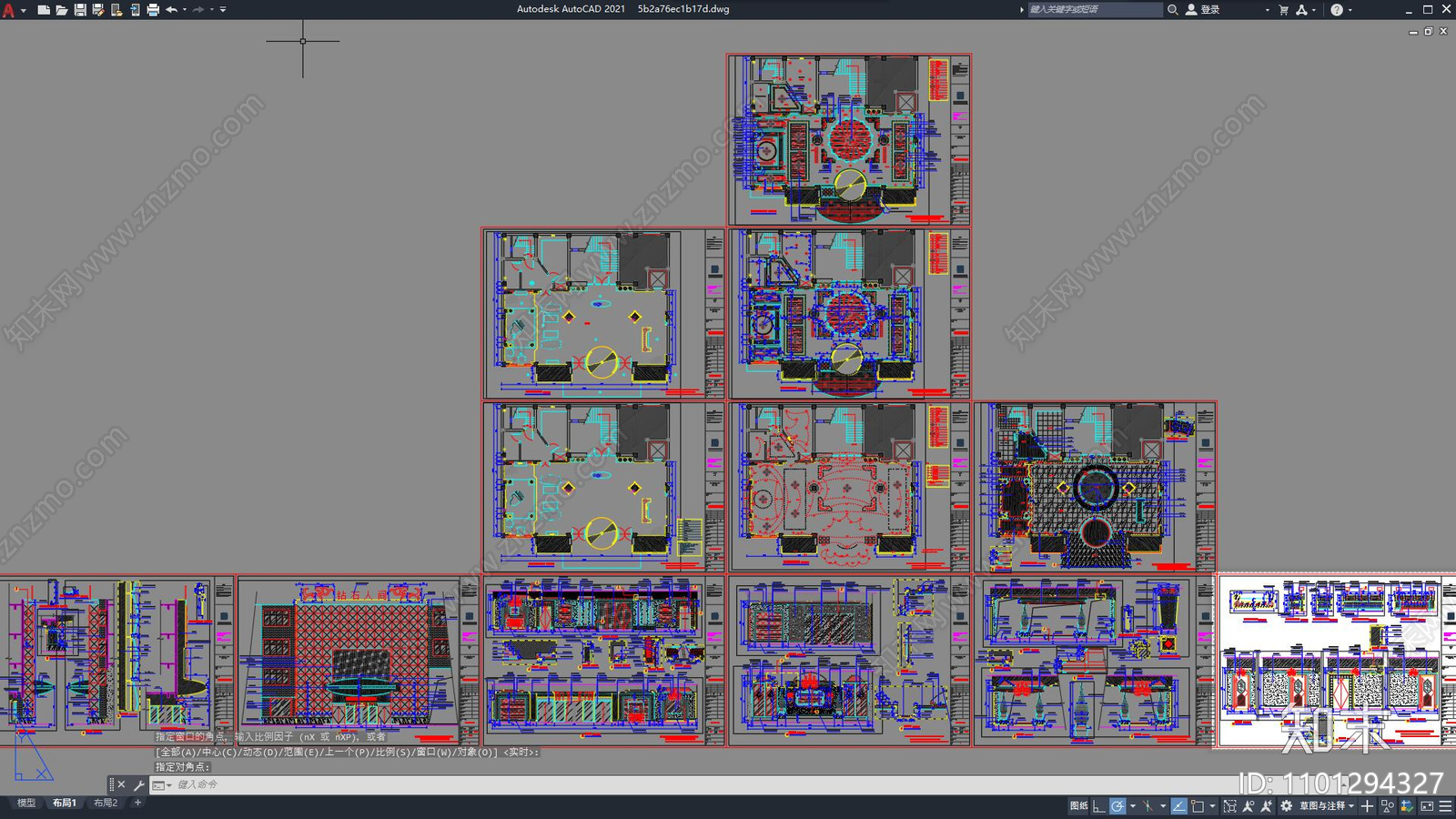
Task: Toggle 2D Object snap in status bar
Action: pos(1198,805)
